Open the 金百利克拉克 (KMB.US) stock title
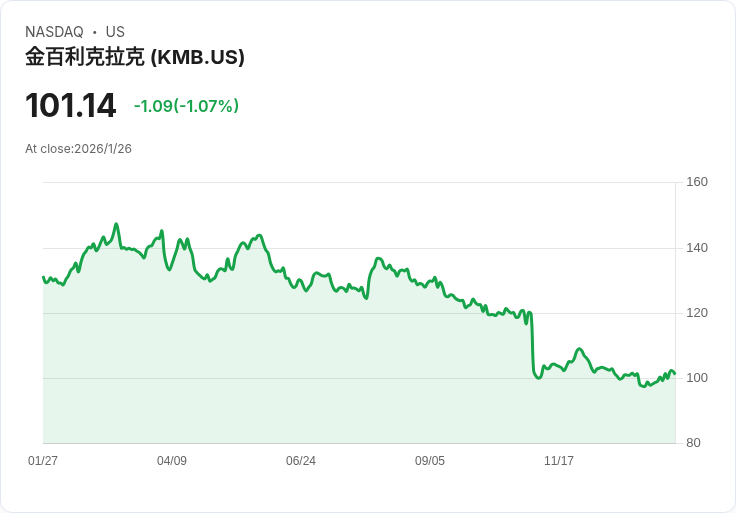The image size is (736, 513). (135, 57)
